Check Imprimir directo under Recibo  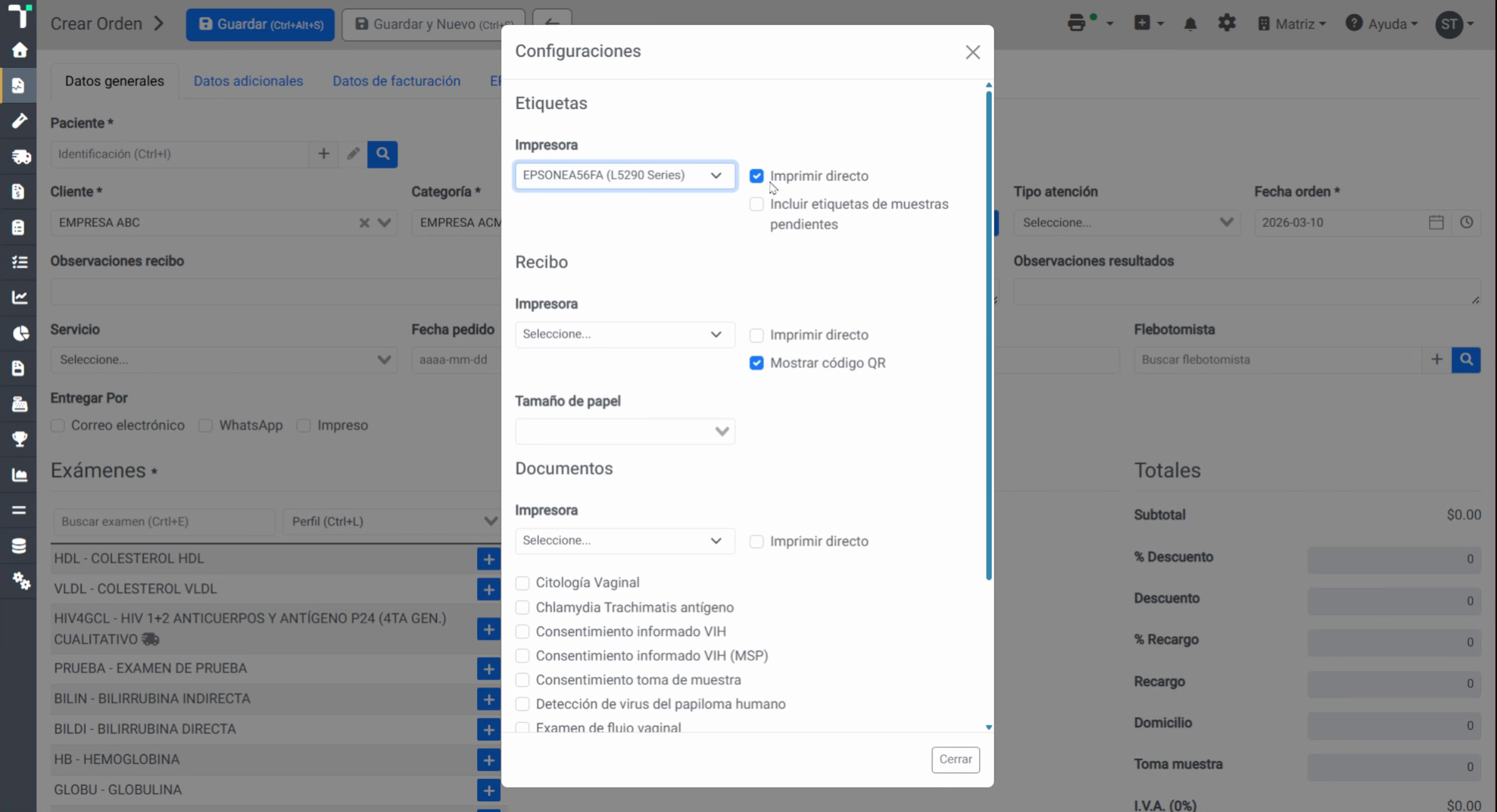[757, 336]
